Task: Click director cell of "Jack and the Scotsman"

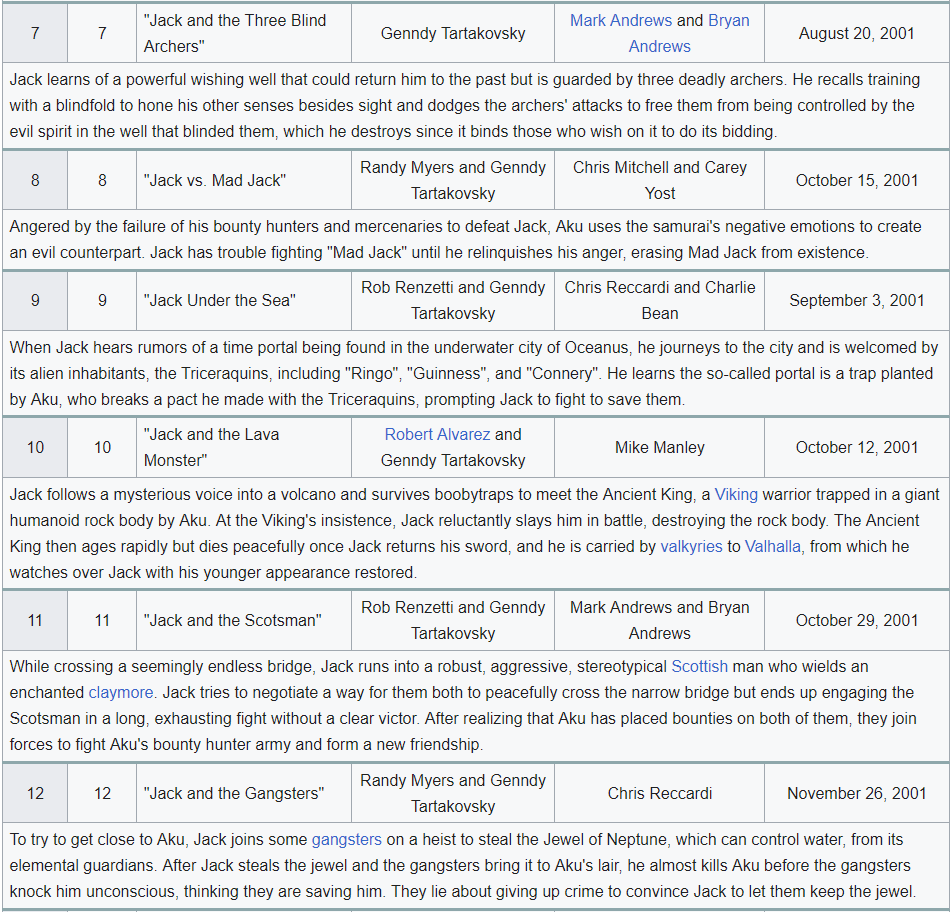Action: (x=453, y=620)
